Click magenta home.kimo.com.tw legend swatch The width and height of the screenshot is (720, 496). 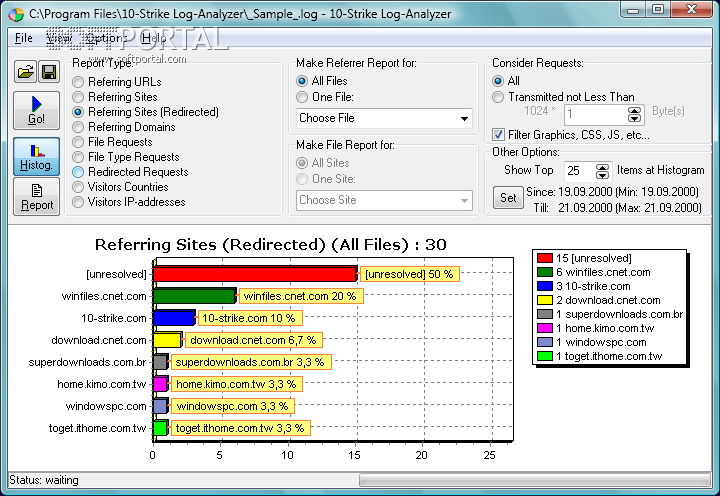pyautogui.click(x=545, y=328)
